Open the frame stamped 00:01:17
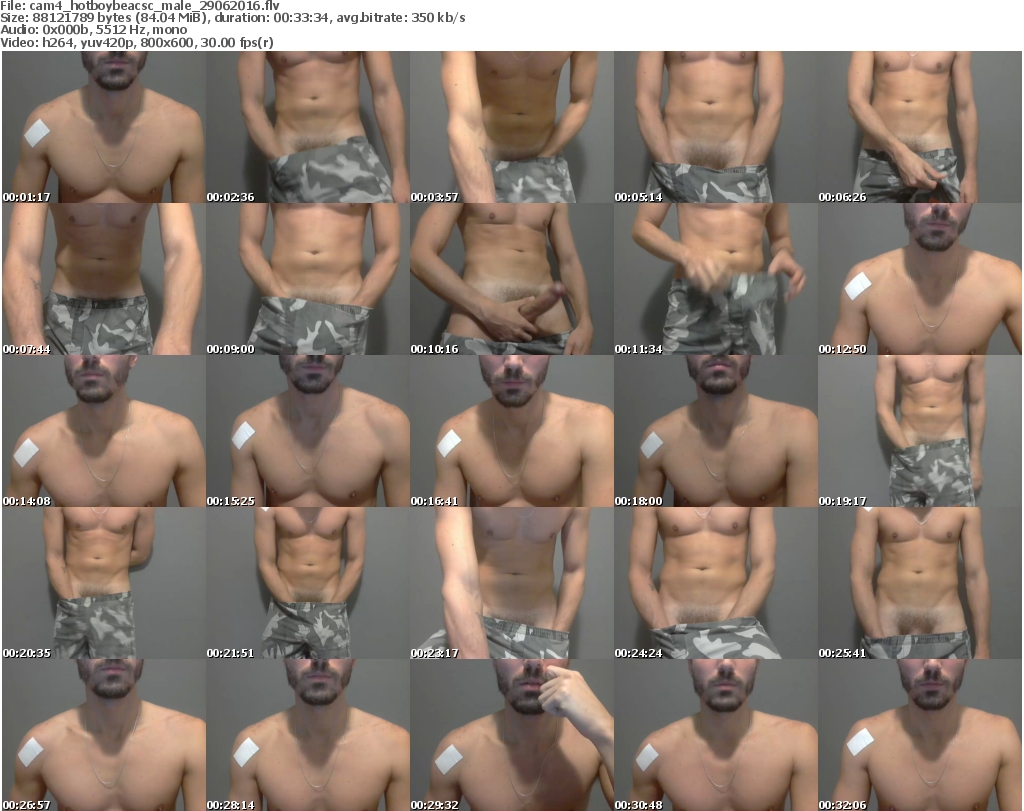 tap(104, 127)
